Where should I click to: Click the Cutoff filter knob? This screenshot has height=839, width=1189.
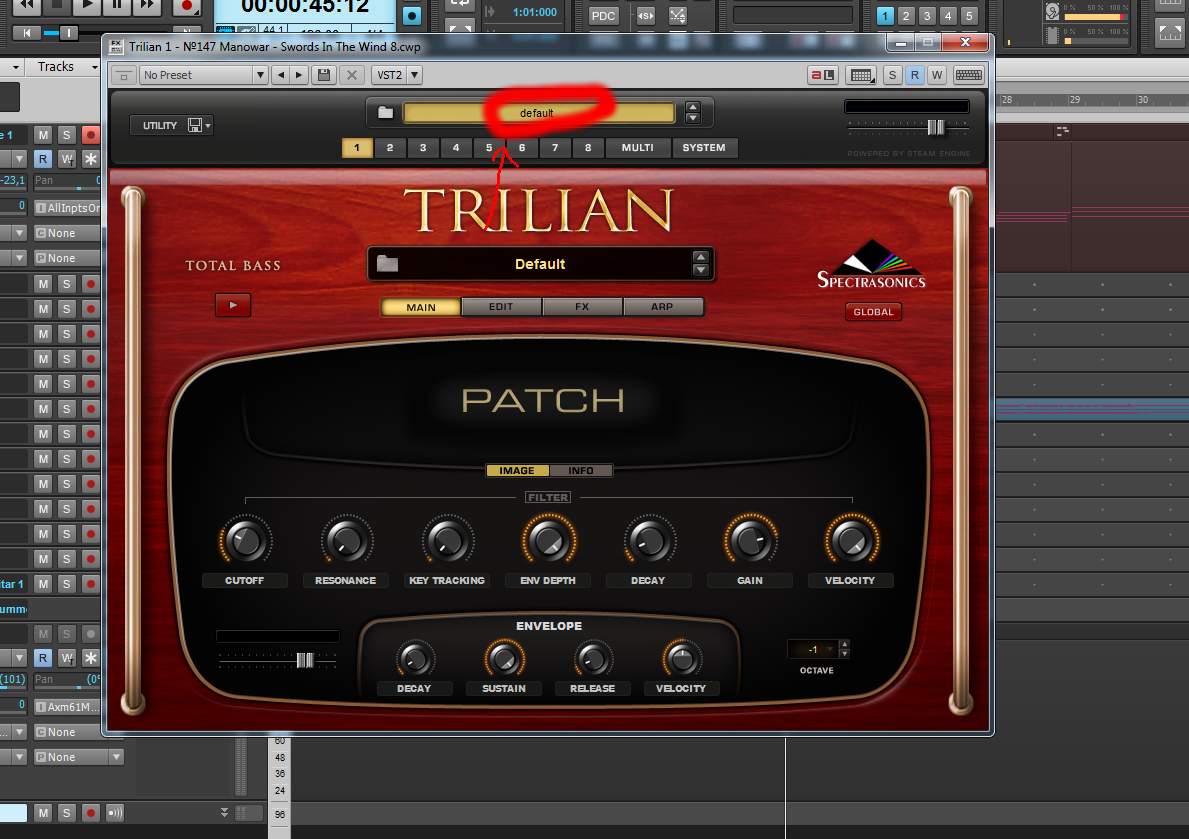pyautogui.click(x=244, y=541)
